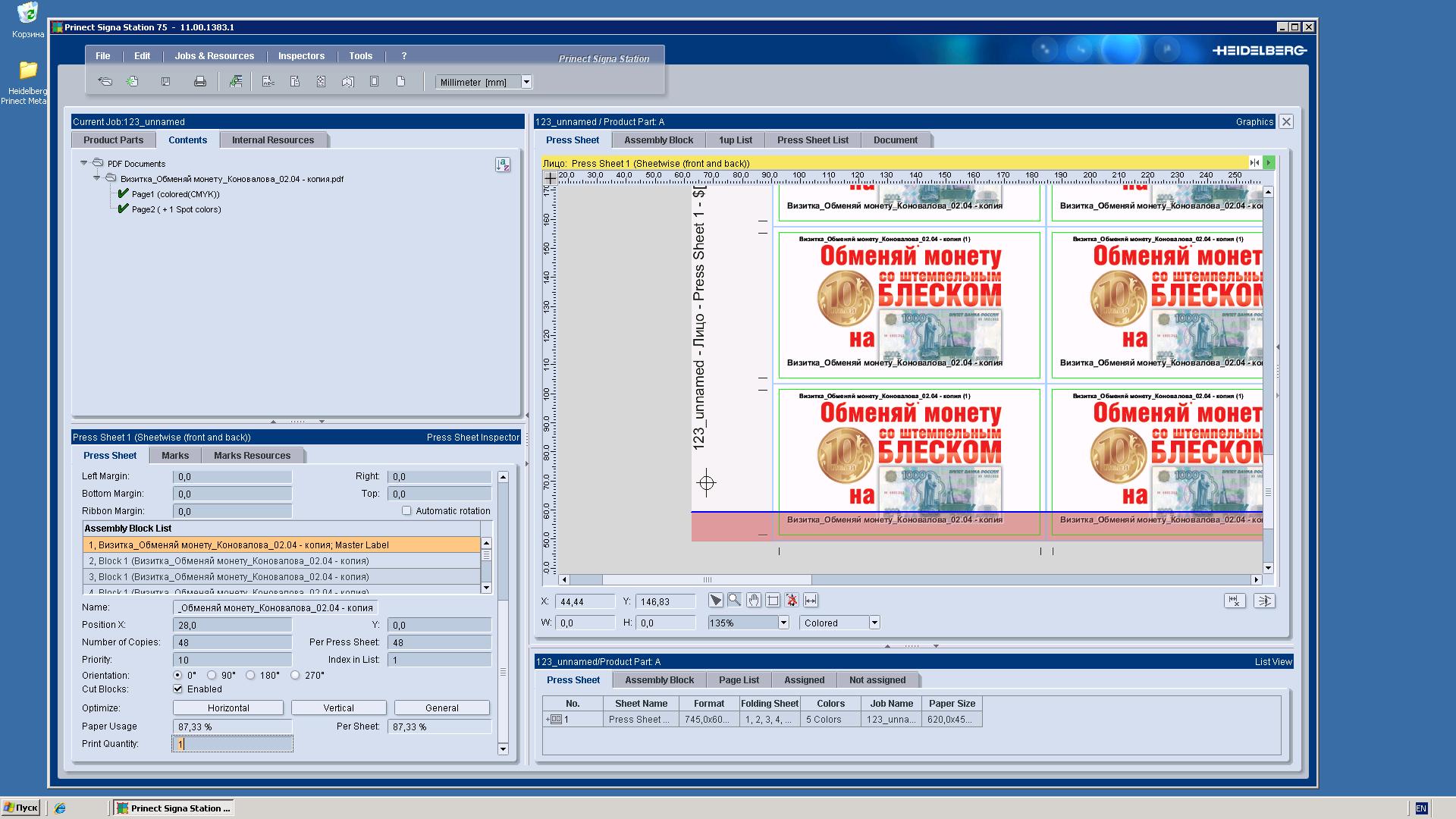Click the A-Z sort icon in Contents
Image resolution: width=1456 pixels, height=819 pixels.
tap(503, 165)
